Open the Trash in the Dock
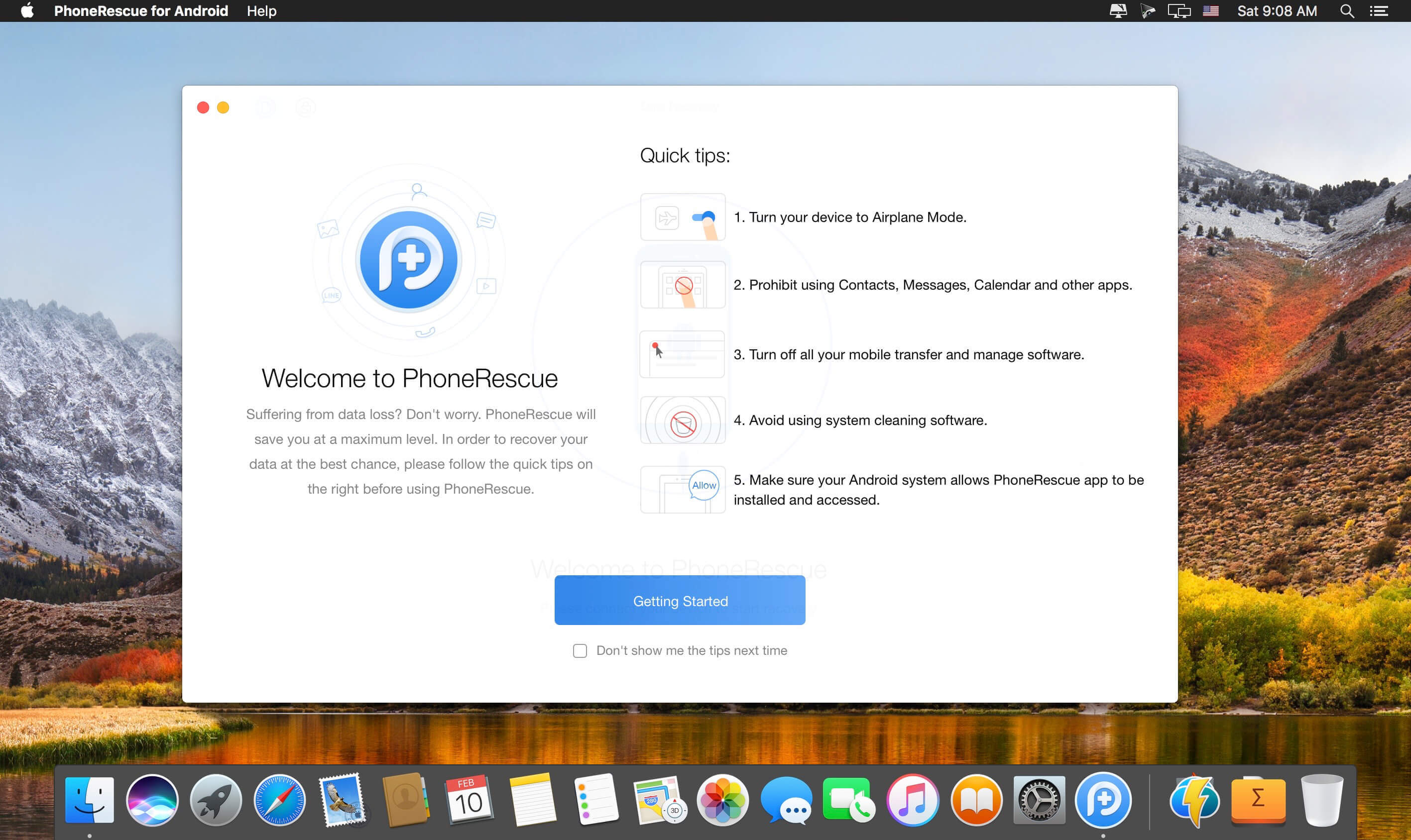 pyautogui.click(x=1321, y=800)
